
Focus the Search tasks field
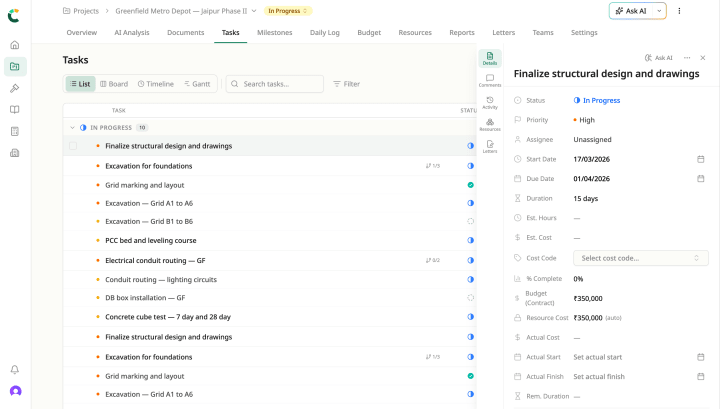275,84
